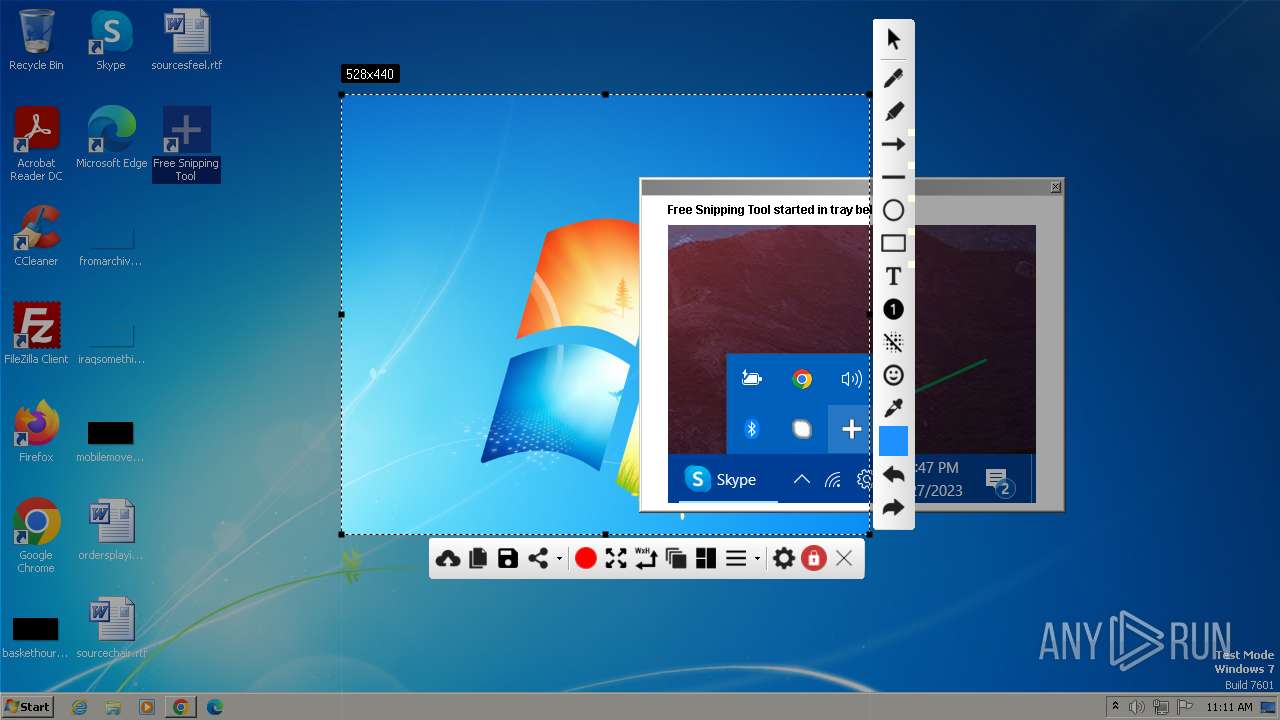Select the cursor pointer tool
The image size is (1280, 720).
893,40
